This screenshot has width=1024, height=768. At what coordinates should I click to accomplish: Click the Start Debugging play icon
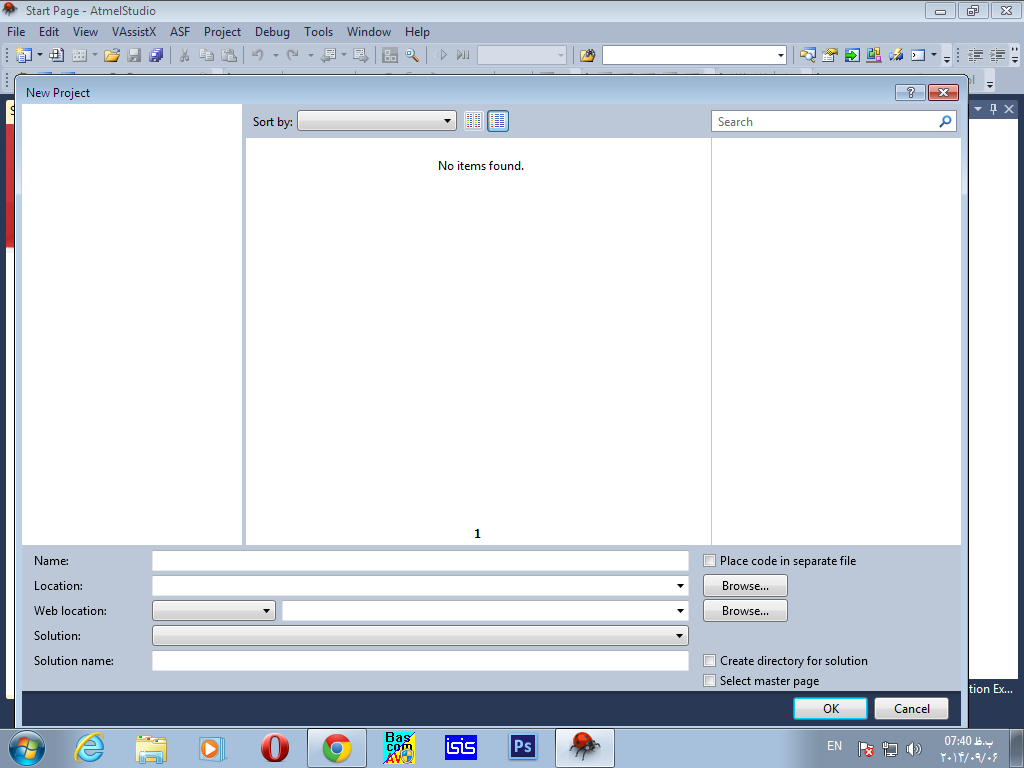[x=441, y=56]
